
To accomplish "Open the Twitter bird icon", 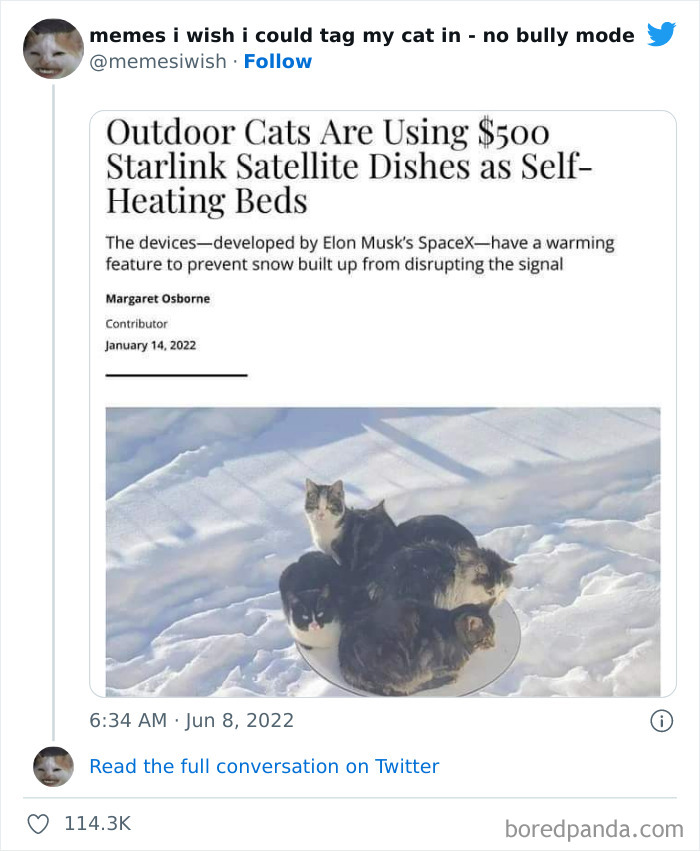I will tap(662, 33).
